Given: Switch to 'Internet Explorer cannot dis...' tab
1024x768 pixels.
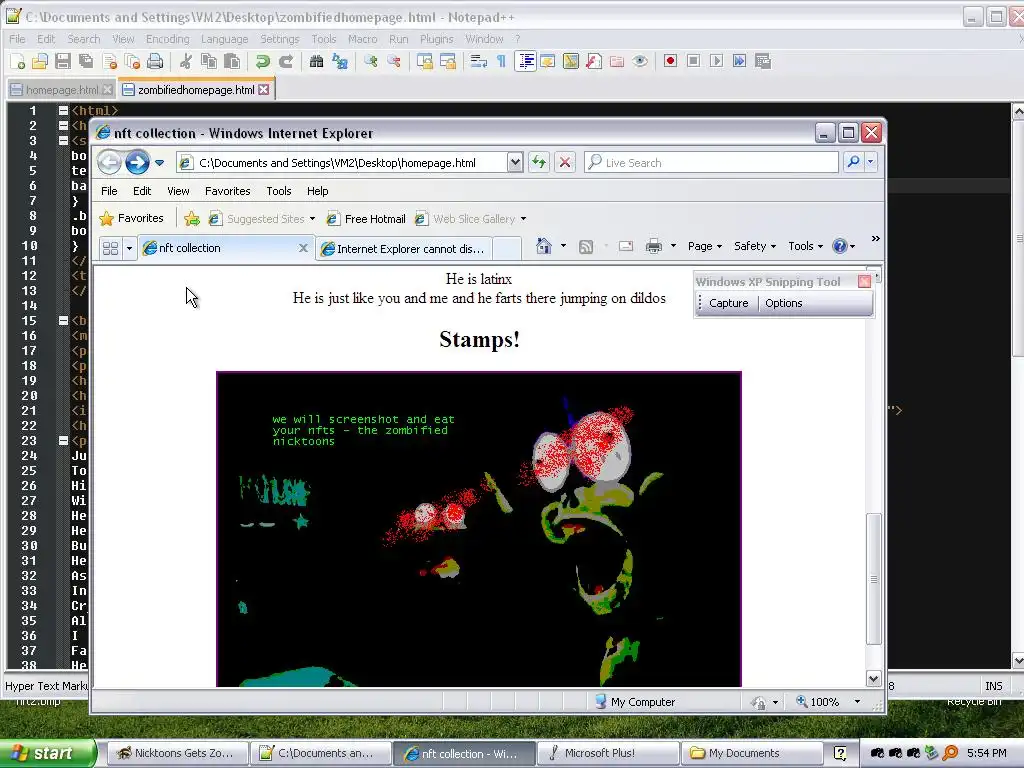Looking at the screenshot, I should [x=404, y=249].
